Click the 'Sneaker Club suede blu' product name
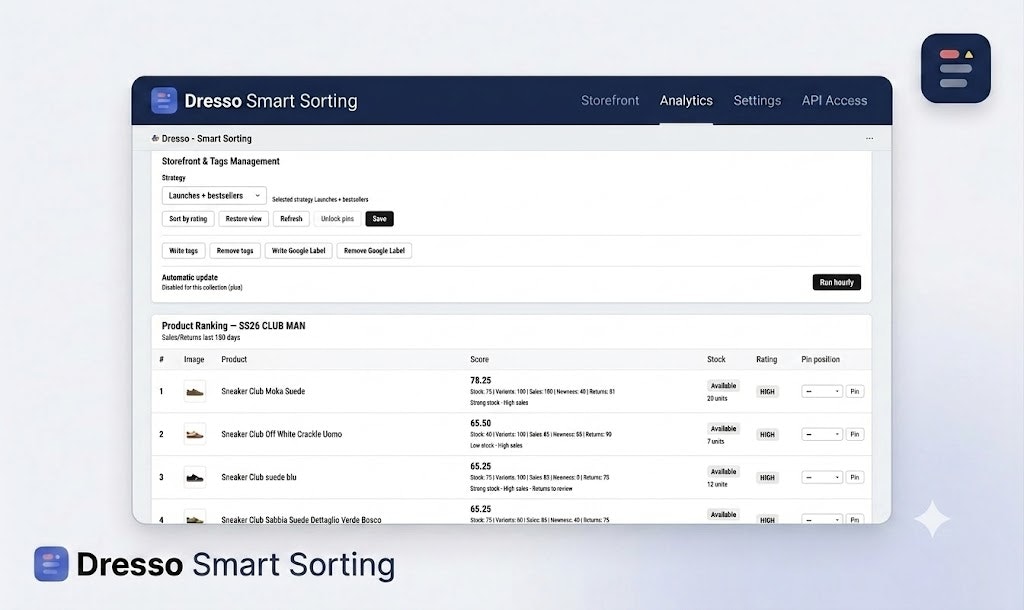Viewport: 1024px width, 610px height. [x=259, y=477]
